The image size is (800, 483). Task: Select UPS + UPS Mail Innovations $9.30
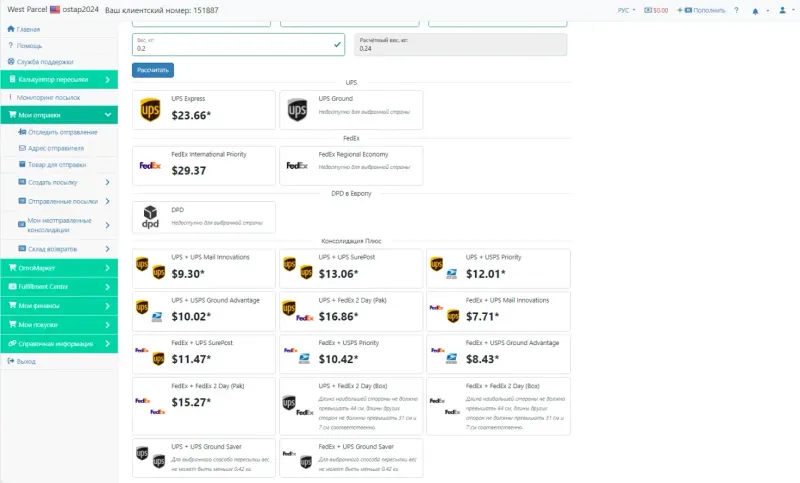[204, 268]
